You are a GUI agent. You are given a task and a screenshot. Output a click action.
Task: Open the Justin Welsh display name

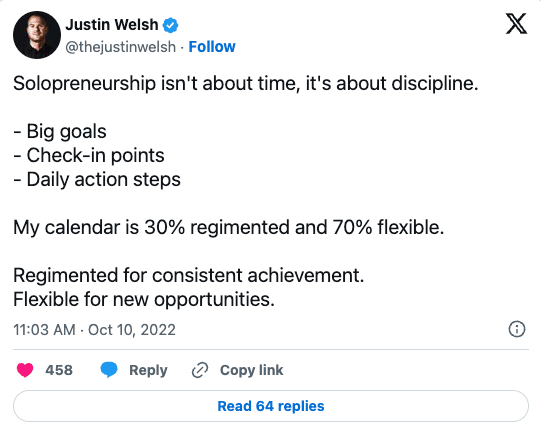(x=112, y=25)
